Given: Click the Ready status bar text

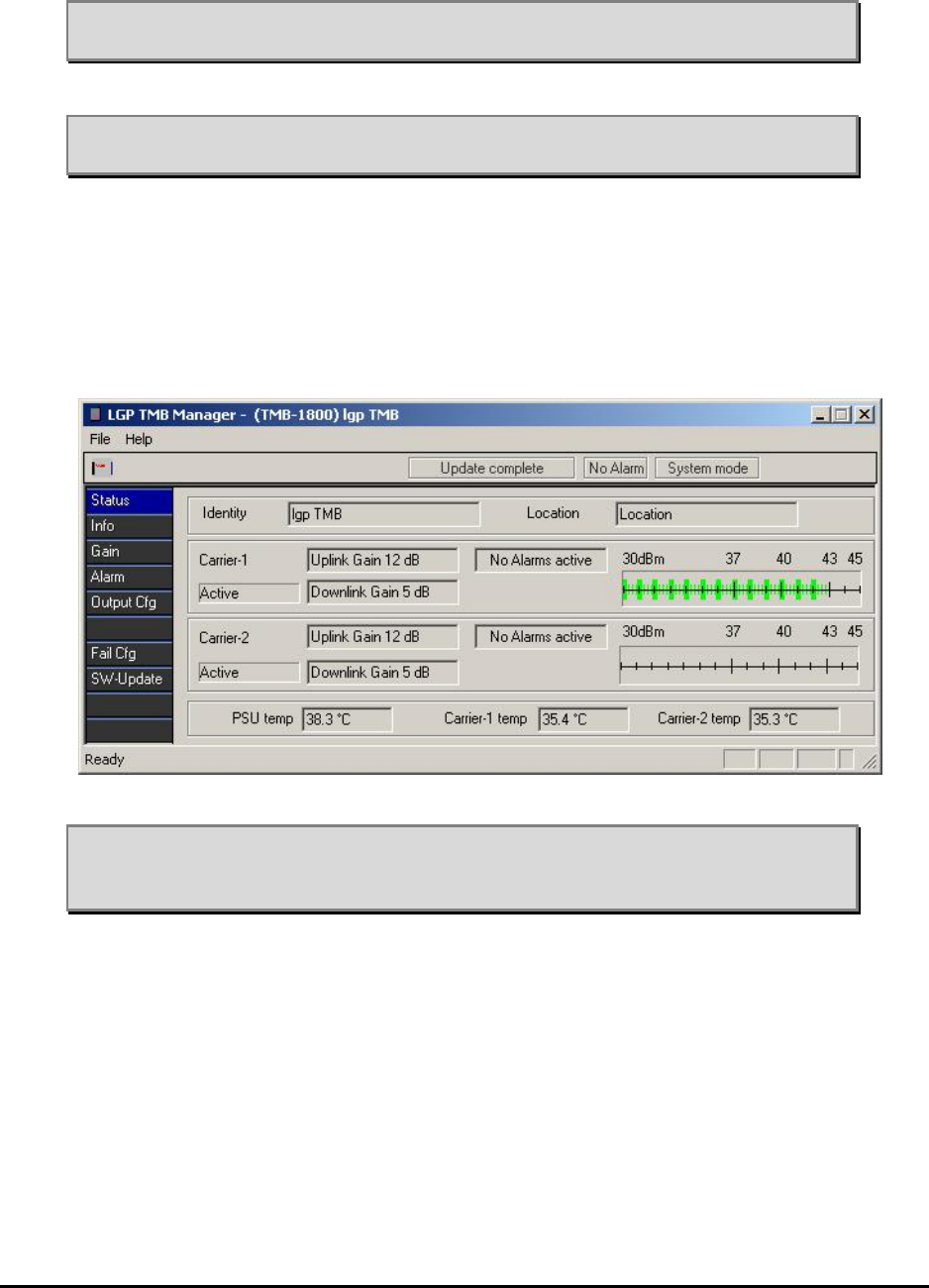Looking at the screenshot, I should (104, 760).
